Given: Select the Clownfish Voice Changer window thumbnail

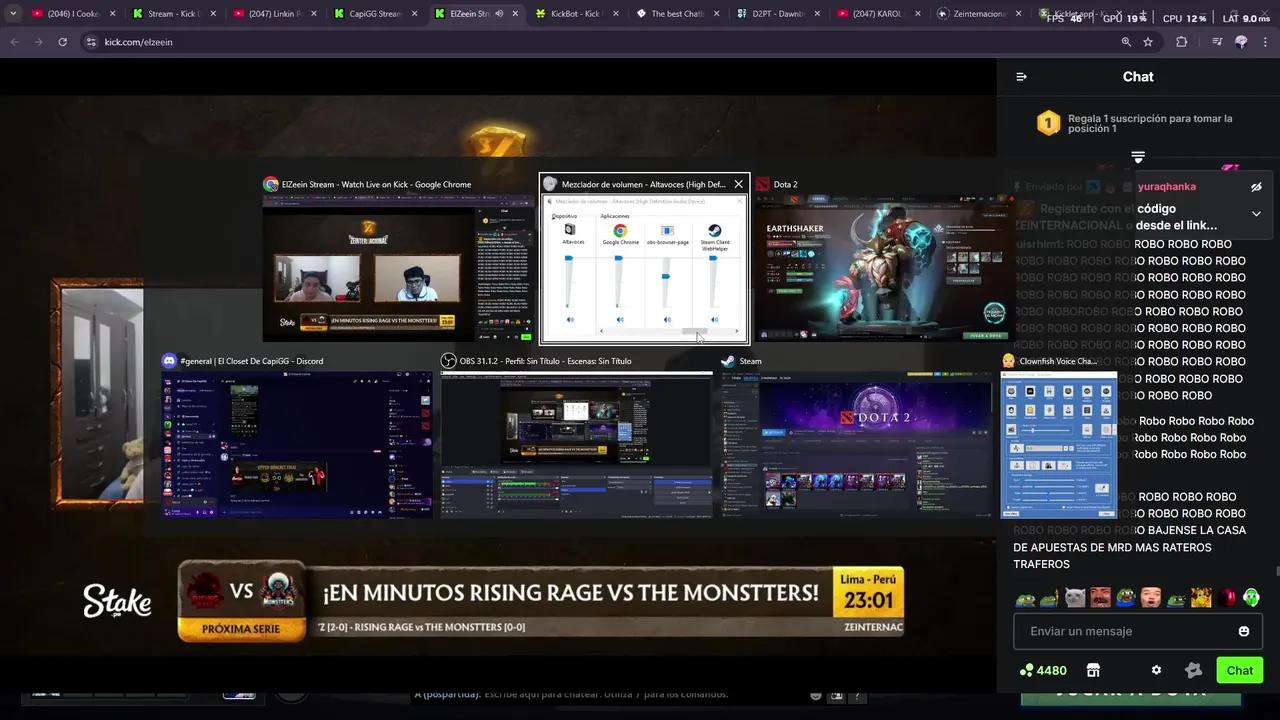Looking at the screenshot, I should 1059,445.
